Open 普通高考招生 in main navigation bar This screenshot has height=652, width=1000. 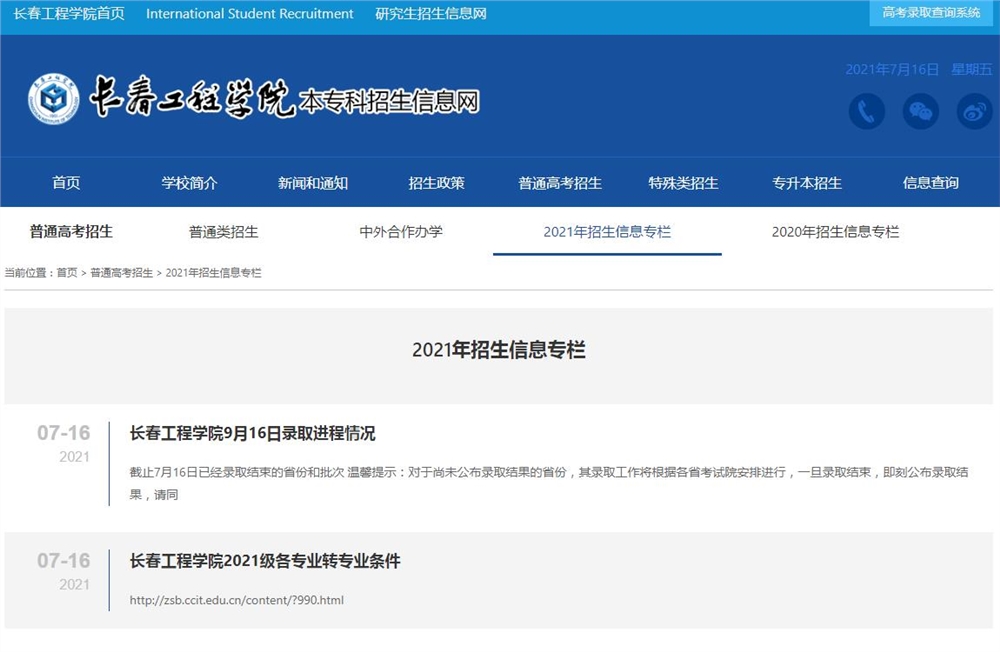pos(560,183)
